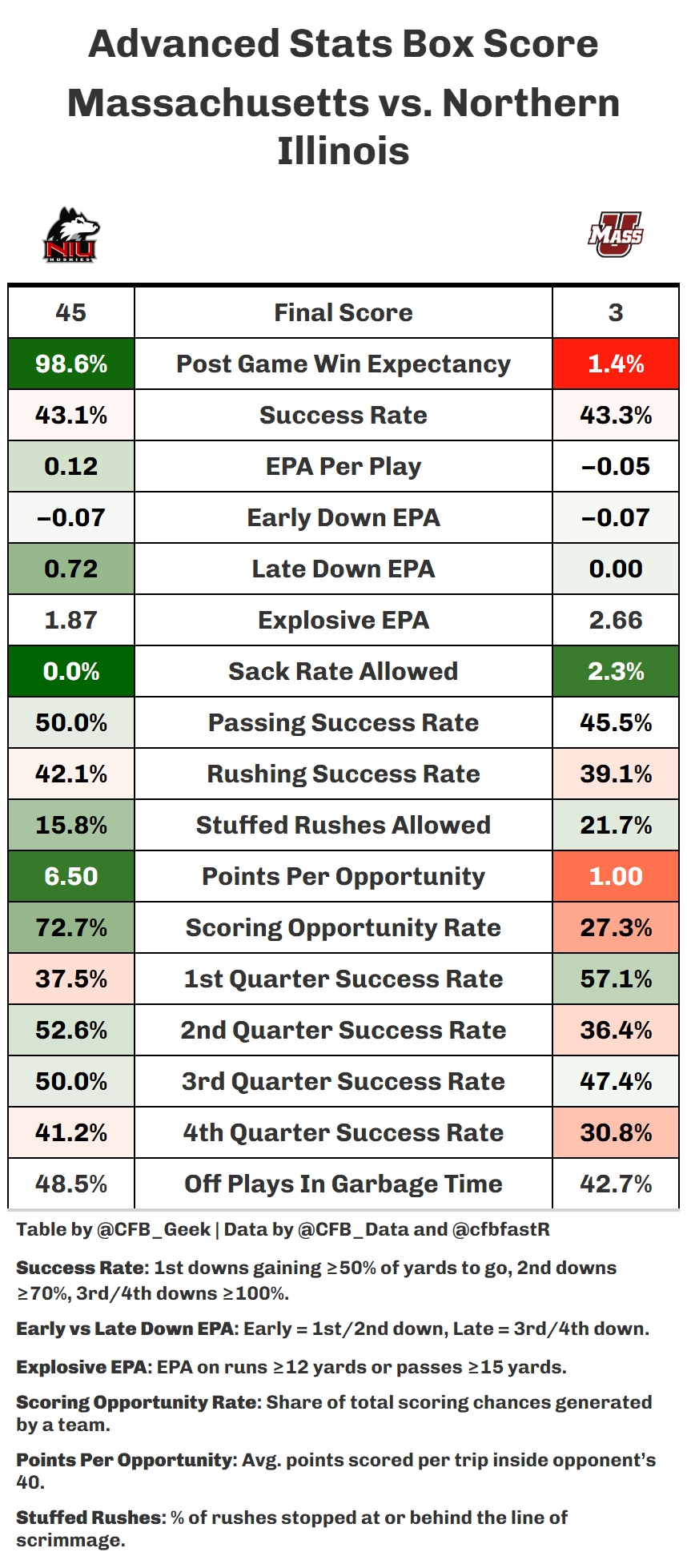This screenshot has width=687, height=1568.
Task: Click the Advanced Stats Box Score title
Action: point(343,44)
